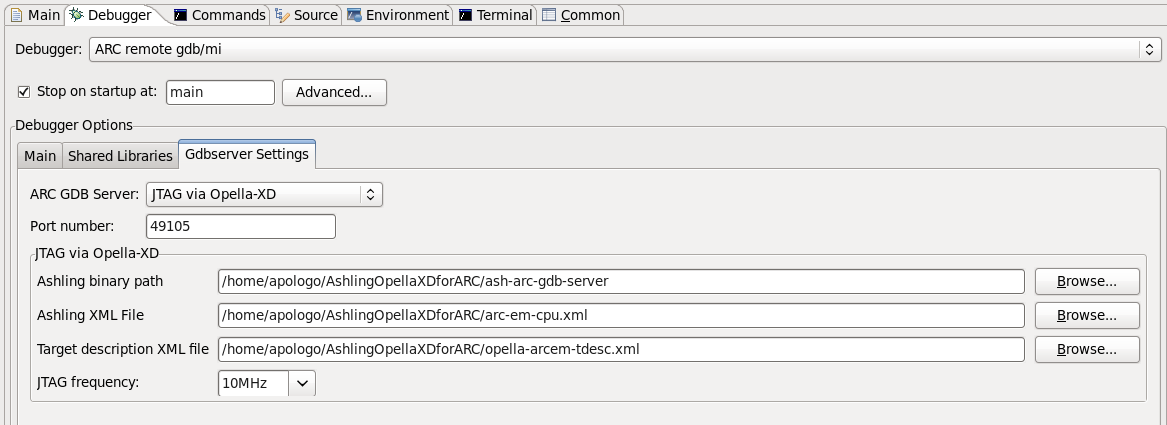
Task: Click Target description XML file field
Action: (x=621, y=349)
